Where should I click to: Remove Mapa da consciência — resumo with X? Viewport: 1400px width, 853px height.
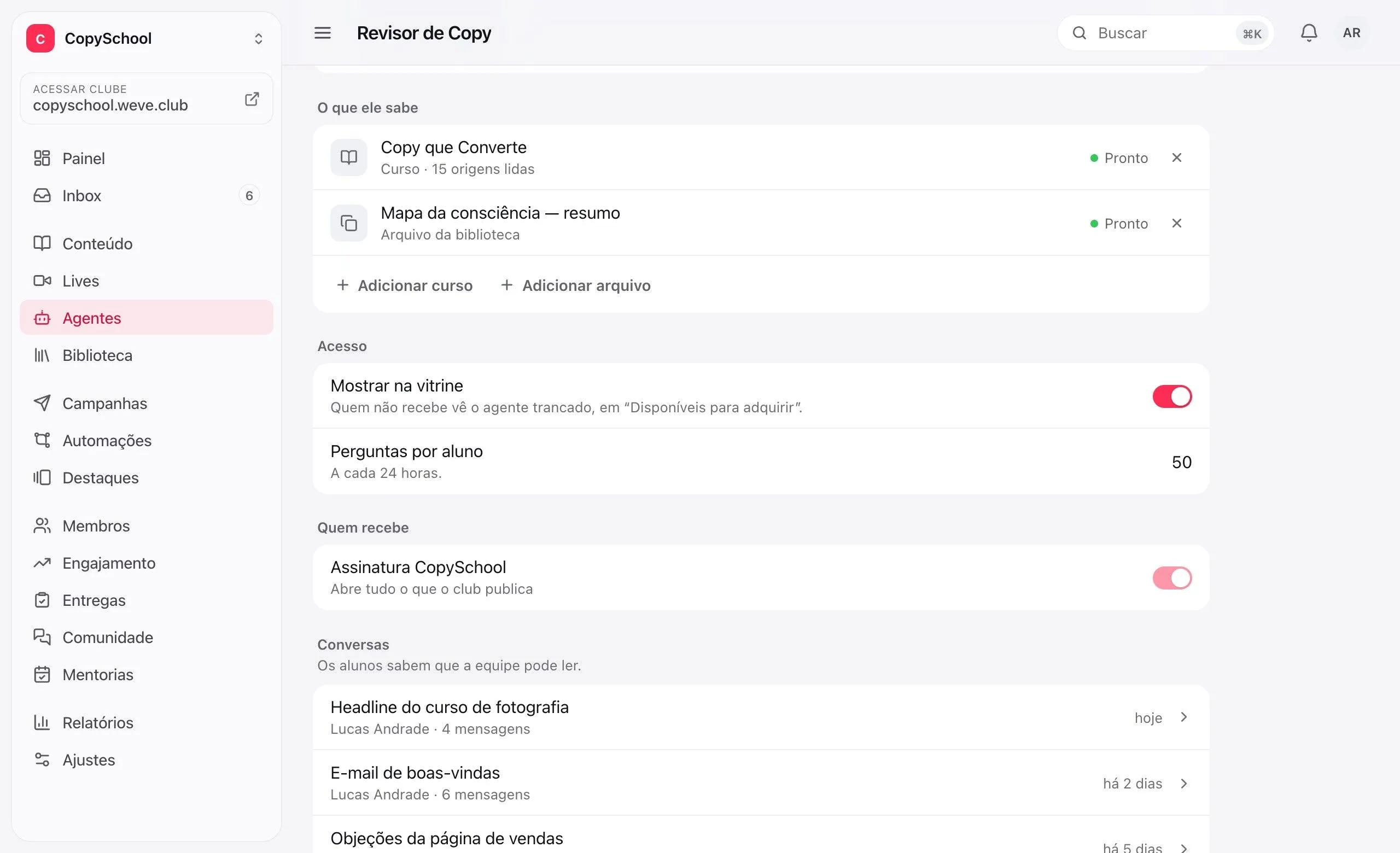(1177, 223)
